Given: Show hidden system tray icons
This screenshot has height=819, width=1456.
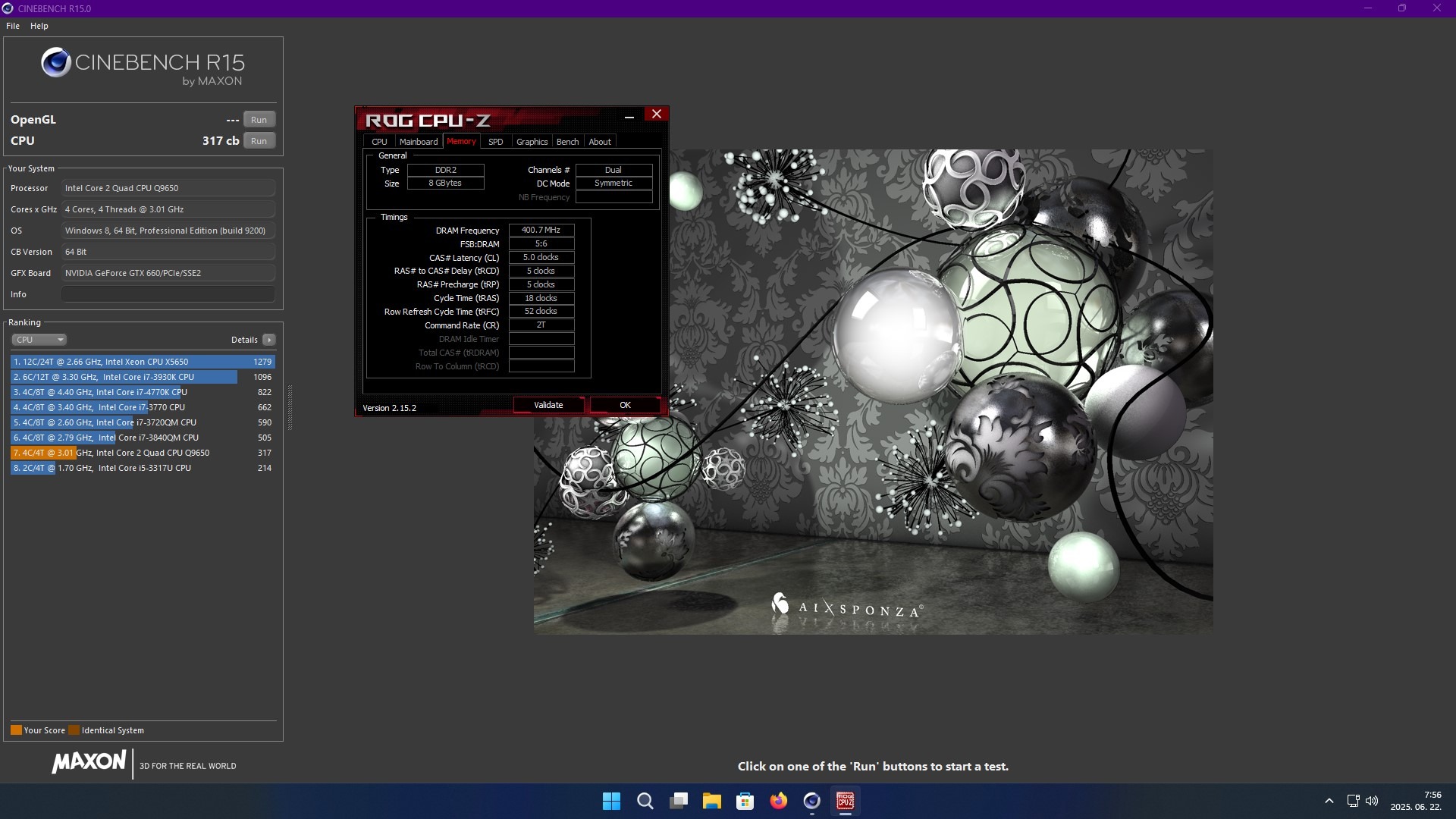Looking at the screenshot, I should coord(1329,801).
